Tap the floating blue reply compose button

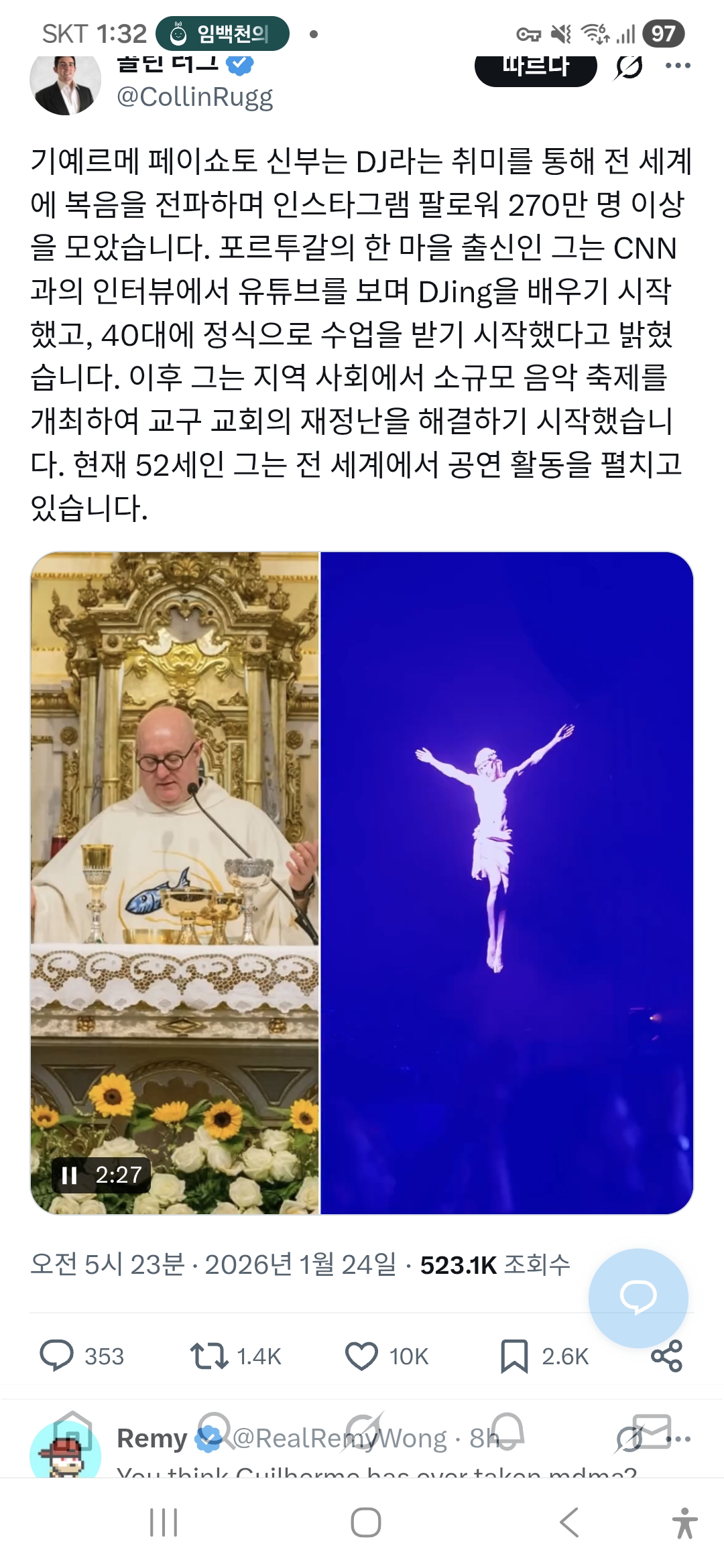(638, 1298)
